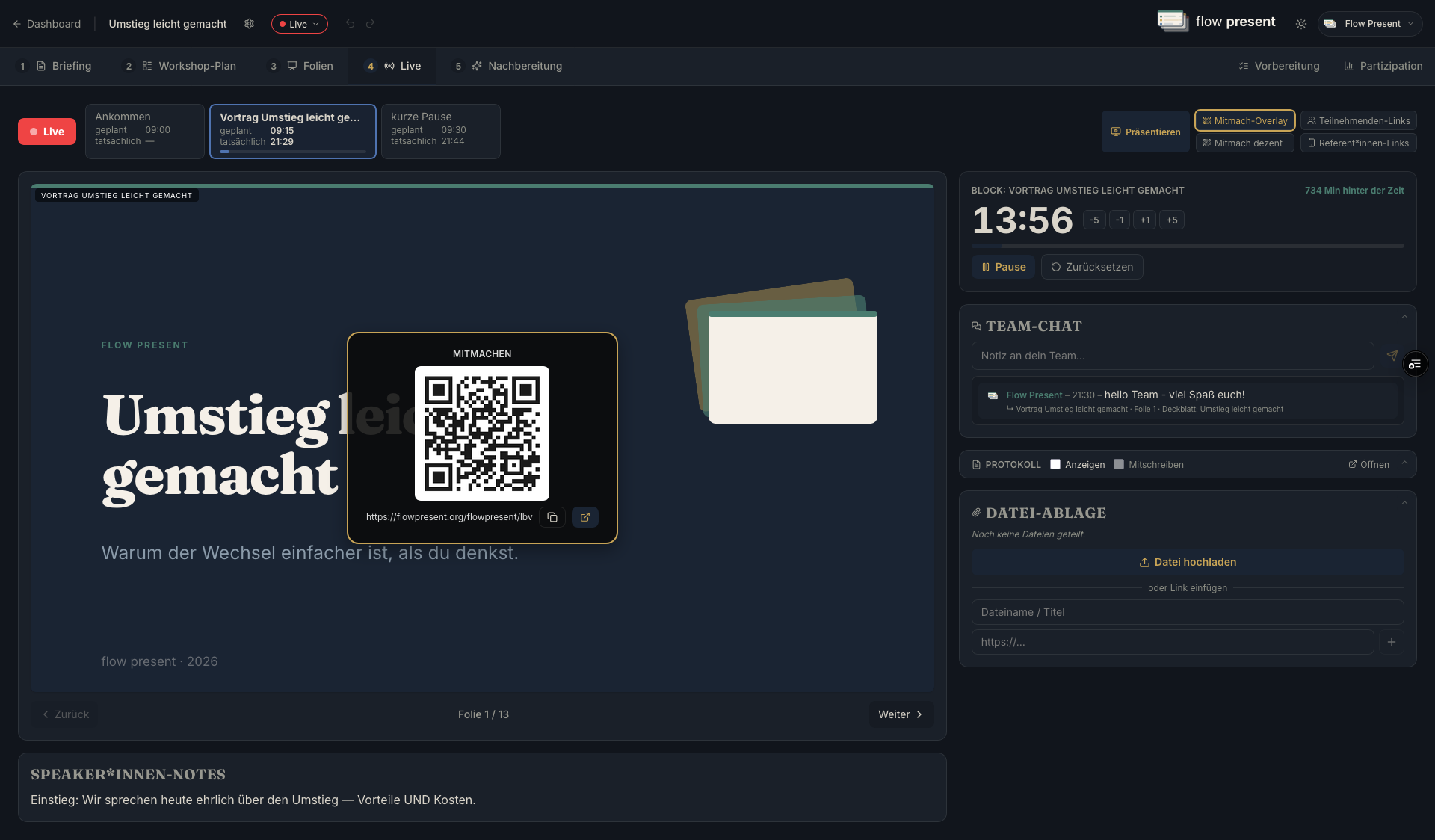The image size is (1435, 840).
Task: Click the flow present logo
Action: 1216,21
